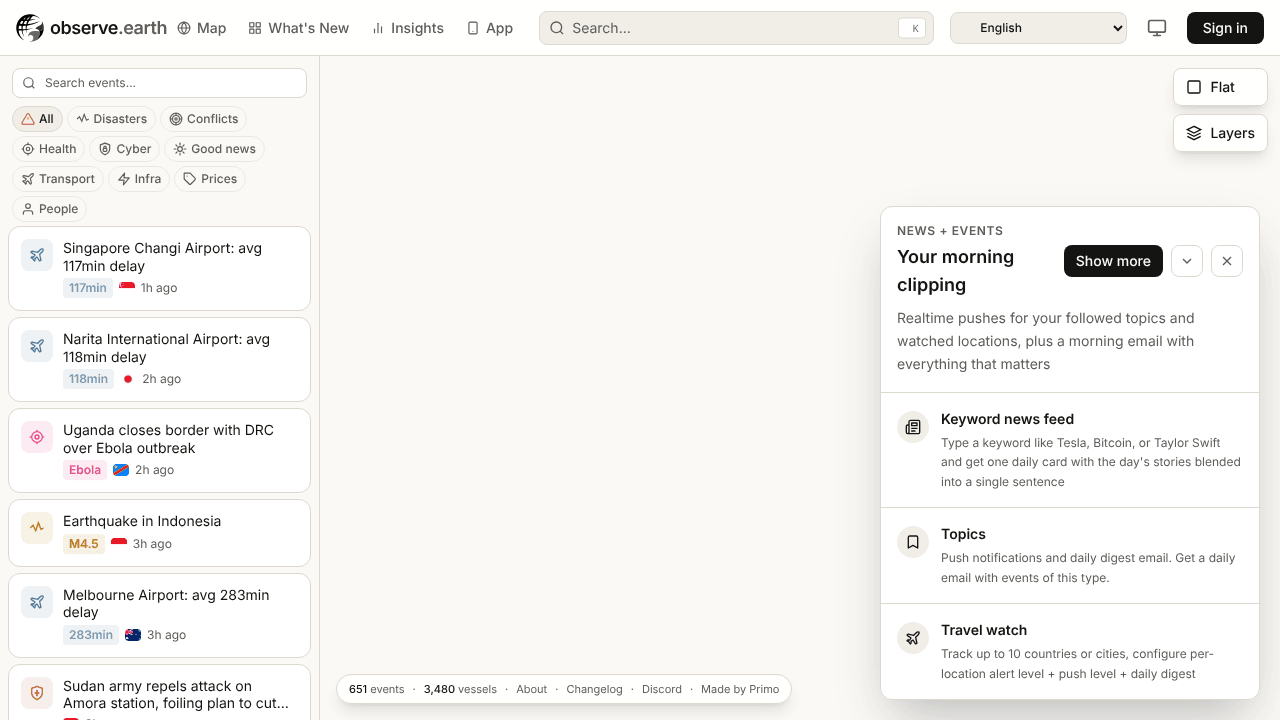
Task: Open the Map view
Action: pos(202,28)
